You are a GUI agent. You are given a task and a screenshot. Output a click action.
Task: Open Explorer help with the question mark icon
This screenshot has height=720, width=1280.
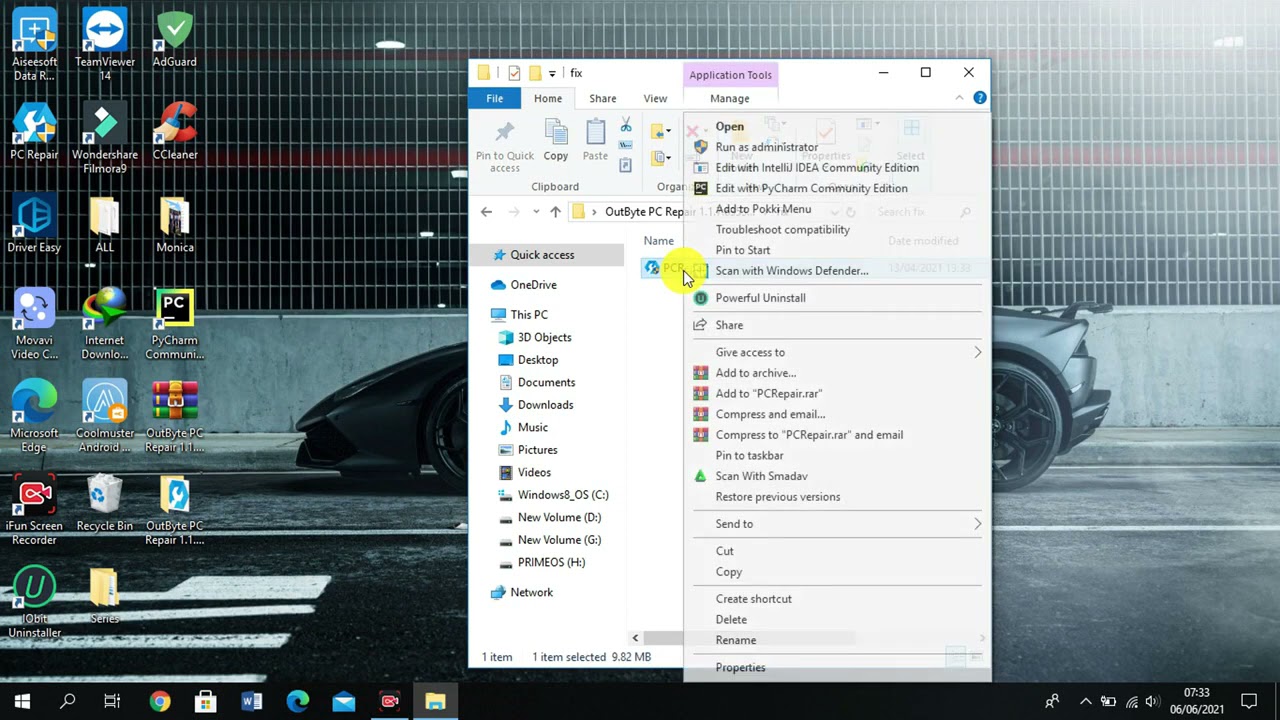pos(980,98)
